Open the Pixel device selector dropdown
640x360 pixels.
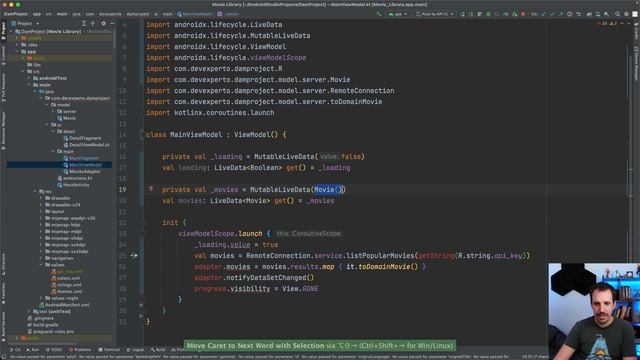(x=435, y=14)
